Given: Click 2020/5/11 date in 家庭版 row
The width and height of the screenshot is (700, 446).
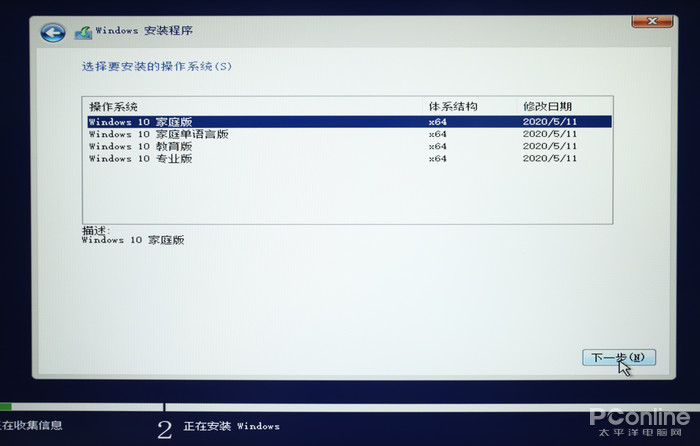Looking at the screenshot, I should tap(550, 121).
